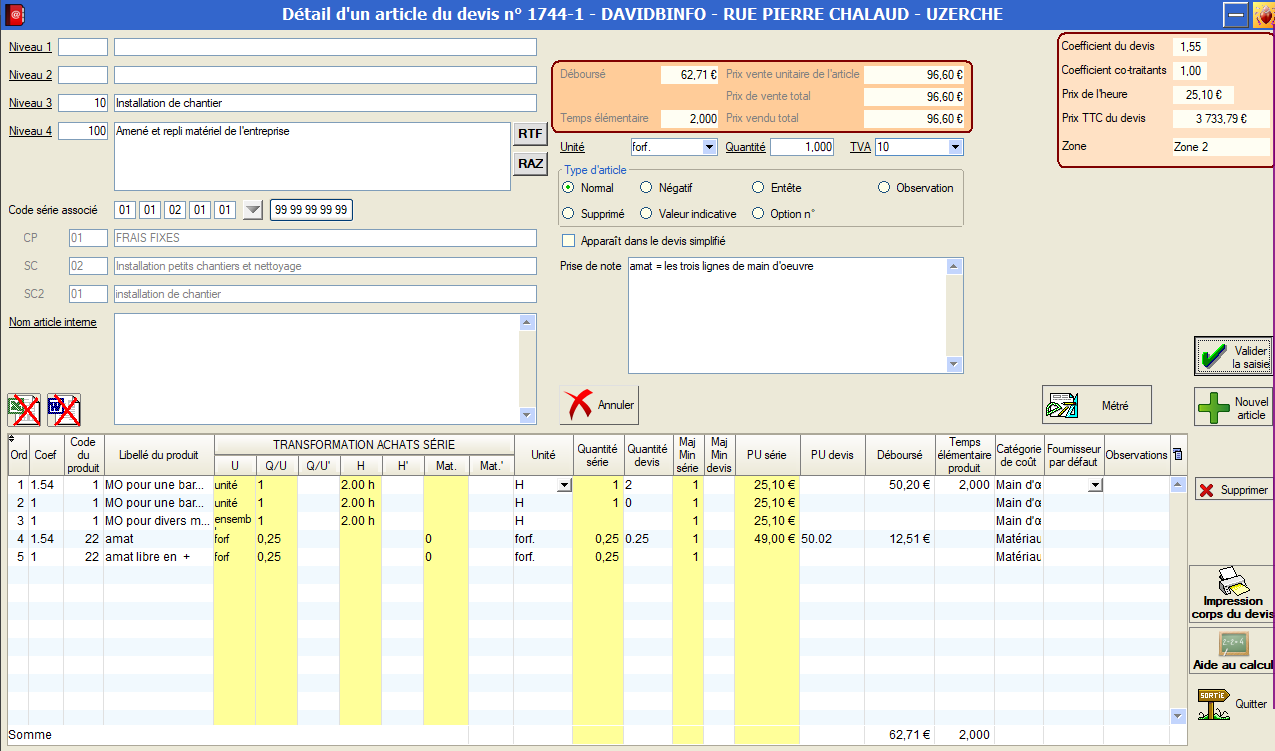Click the Niveau 4 description text field
The height and width of the screenshot is (751, 1275).
coord(312,156)
